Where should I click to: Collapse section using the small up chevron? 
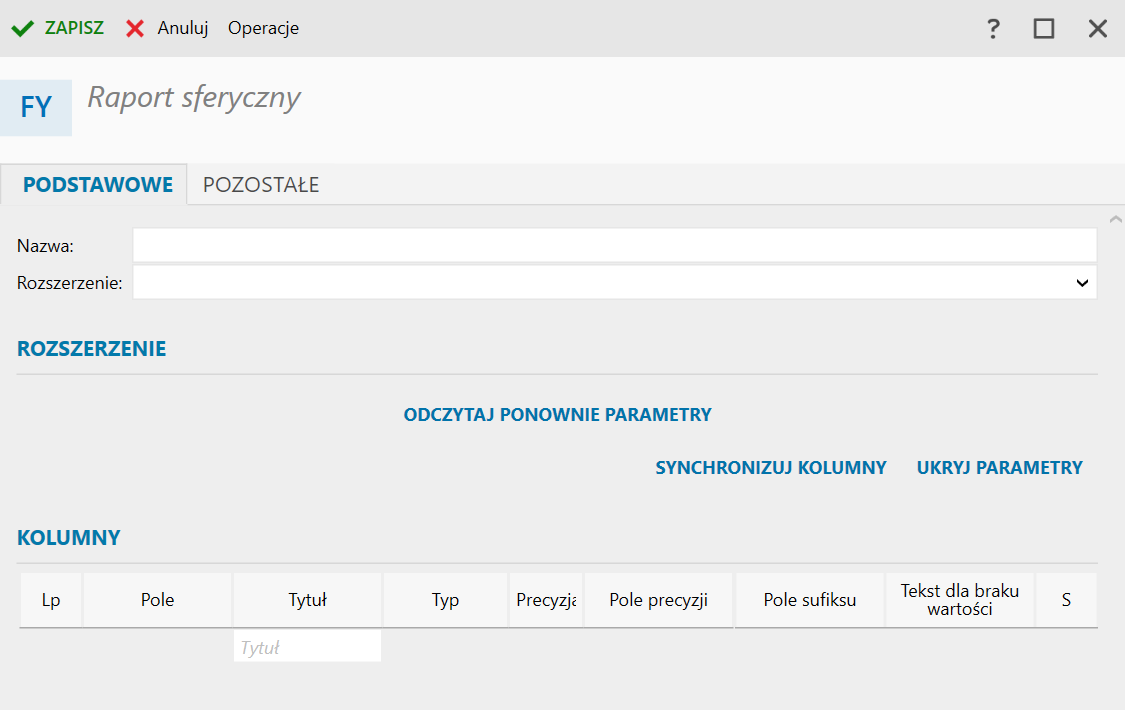(1116, 217)
